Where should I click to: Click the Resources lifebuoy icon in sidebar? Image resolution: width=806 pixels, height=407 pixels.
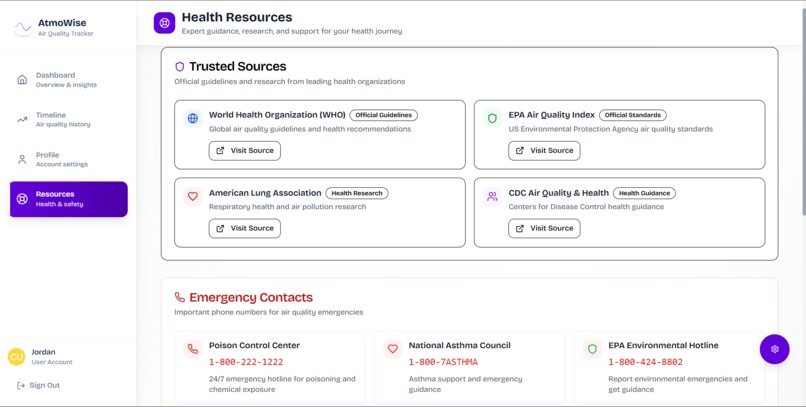(x=22, y=199)
